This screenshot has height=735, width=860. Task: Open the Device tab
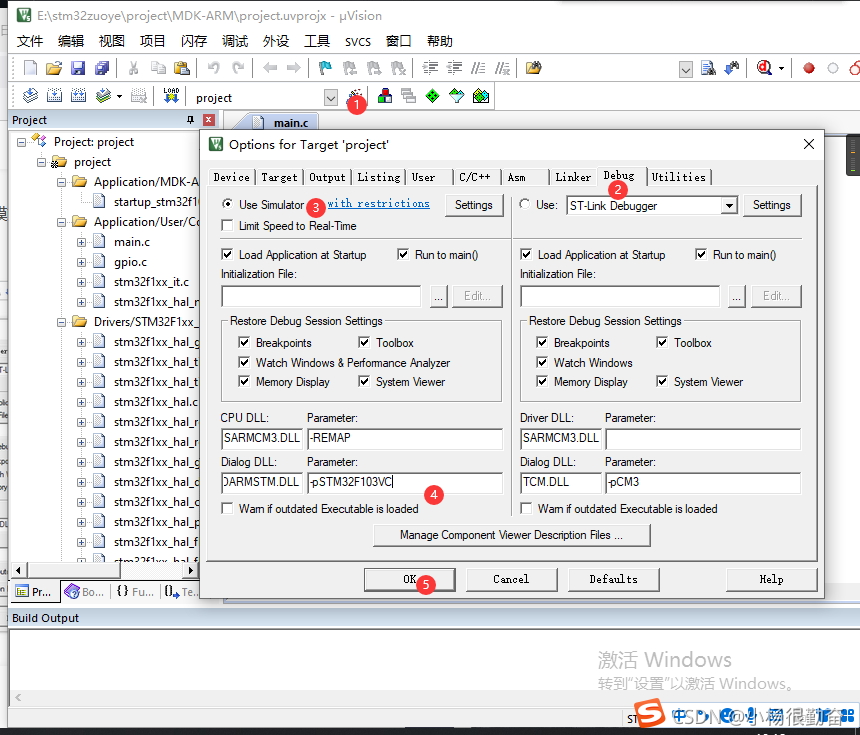click(x=231, y=177)
